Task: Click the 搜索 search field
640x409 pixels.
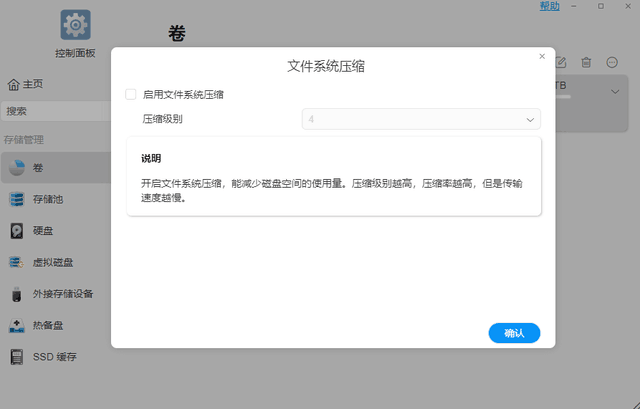Action: pos(56,111)
